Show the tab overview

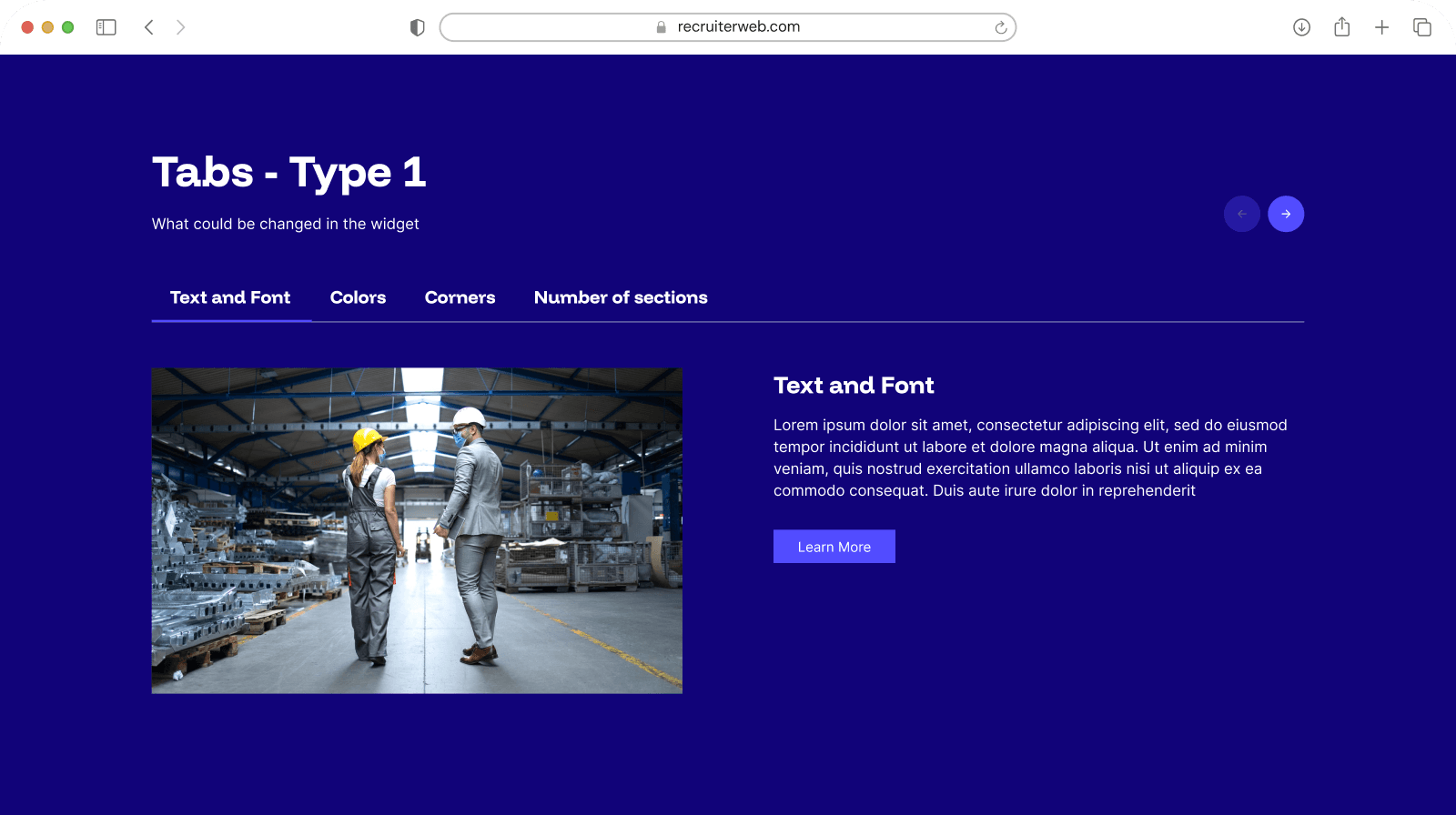point(1421,27)
